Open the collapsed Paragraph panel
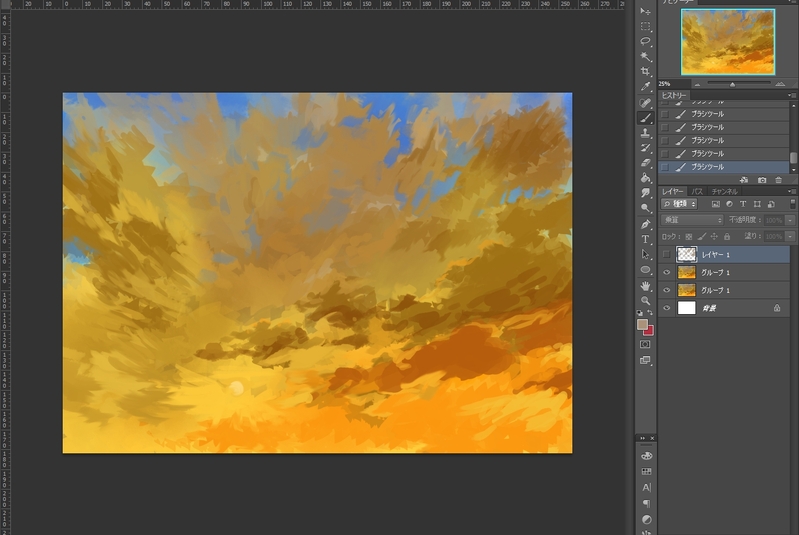799x535 pixels. coord(646,503)
